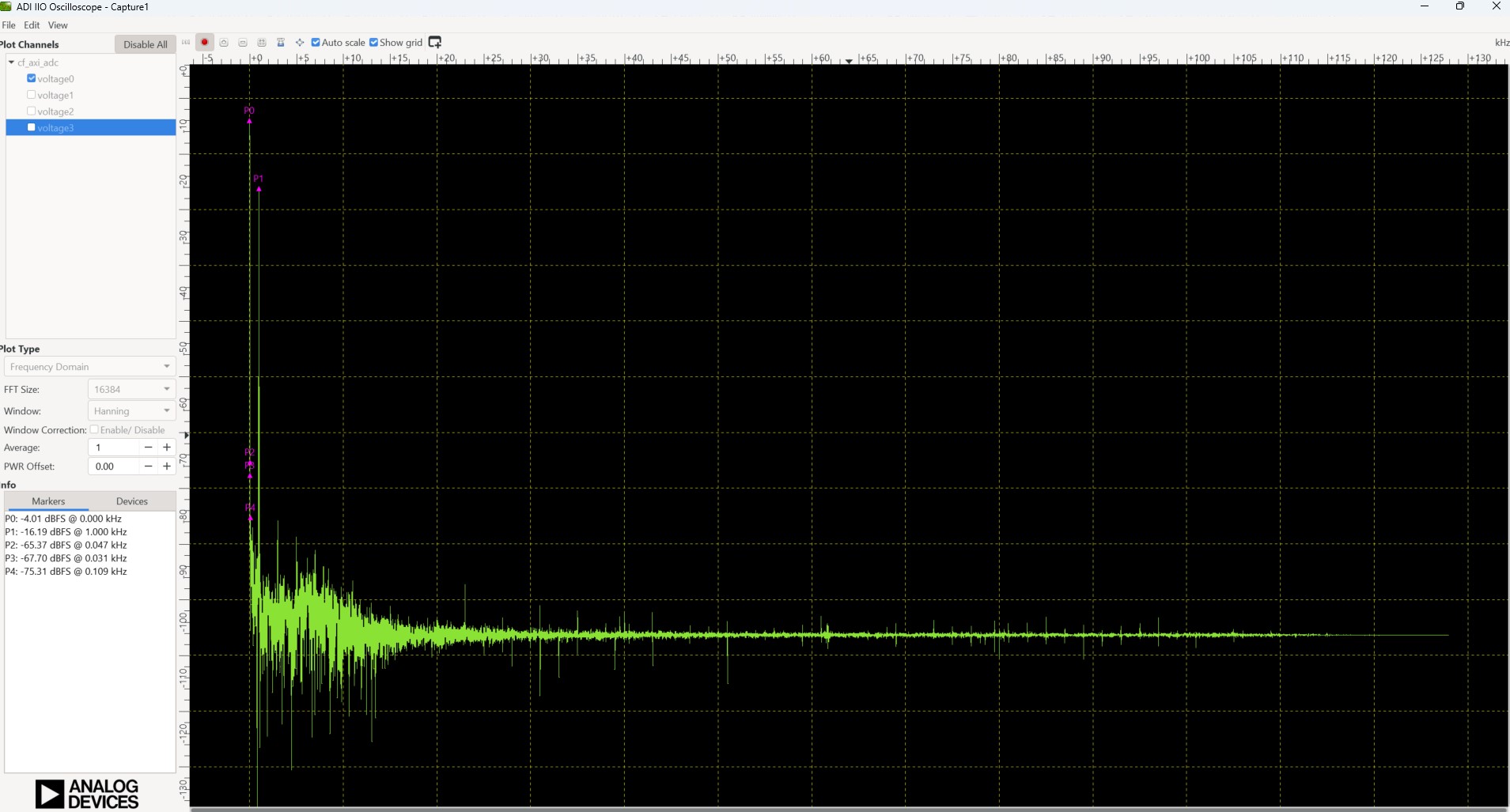Click the Disable All button
The image size is (1510, 812).
[x=146, y=44]
